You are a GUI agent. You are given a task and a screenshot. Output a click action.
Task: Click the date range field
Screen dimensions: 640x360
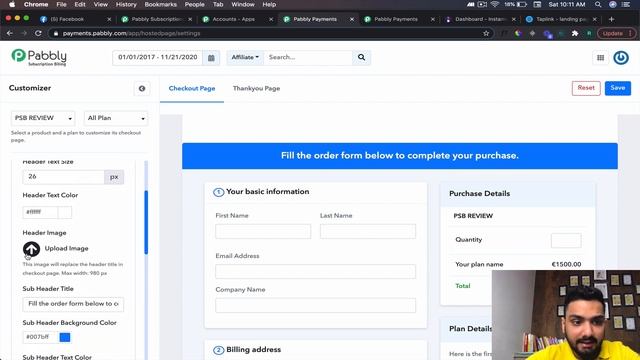tap(158, 58)
